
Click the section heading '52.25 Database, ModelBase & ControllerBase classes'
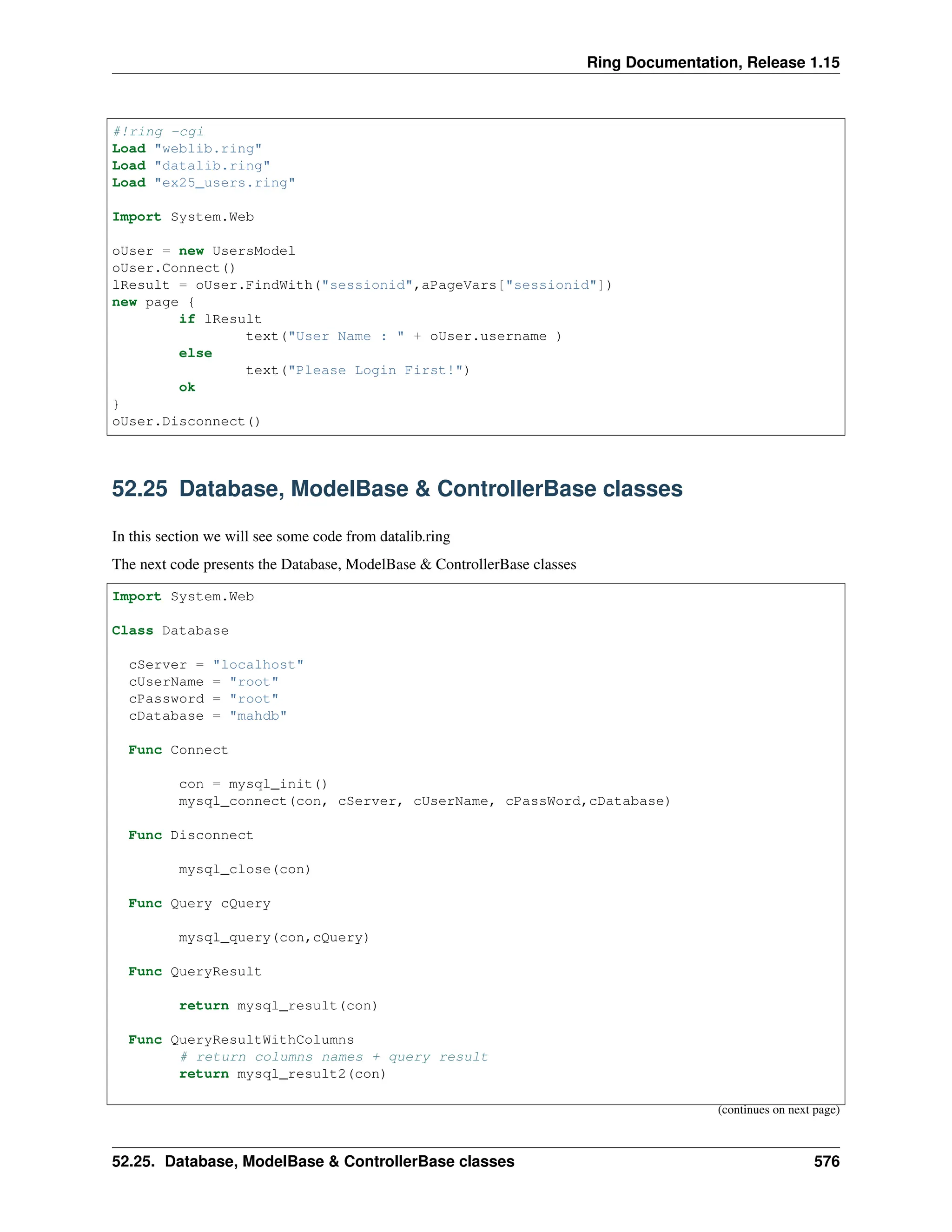pos(397,489)
